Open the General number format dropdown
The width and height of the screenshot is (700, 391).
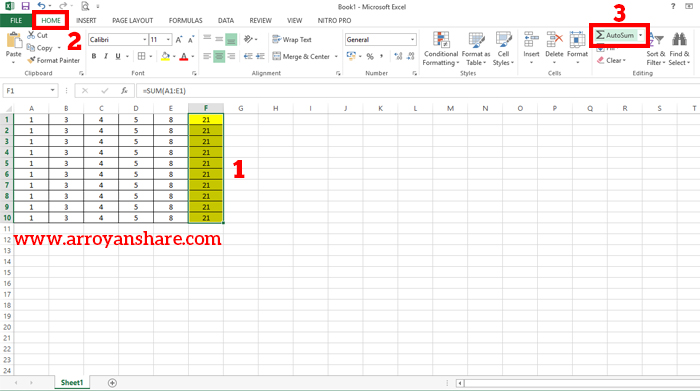(x=412, y=40)
